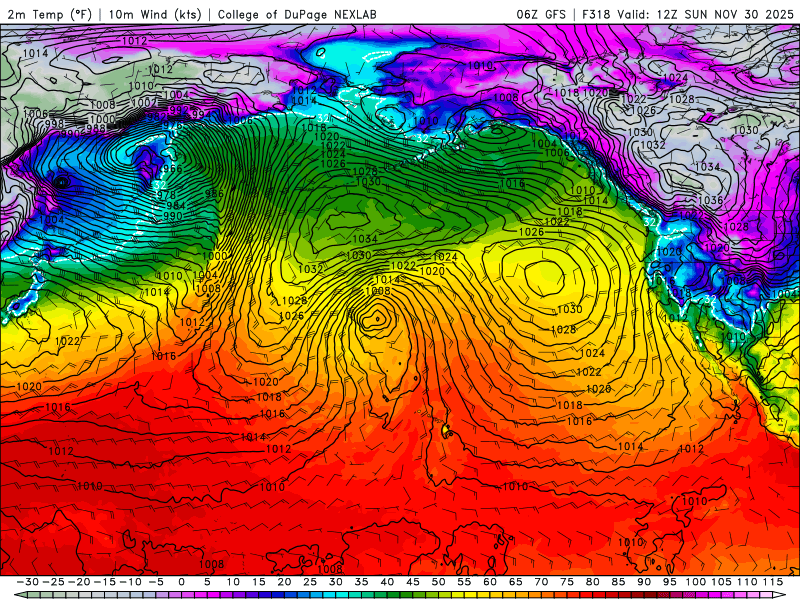The image size is (800, 600).
Task: Click the 65 value on temperature scale
Action: (x=515, y=582)
